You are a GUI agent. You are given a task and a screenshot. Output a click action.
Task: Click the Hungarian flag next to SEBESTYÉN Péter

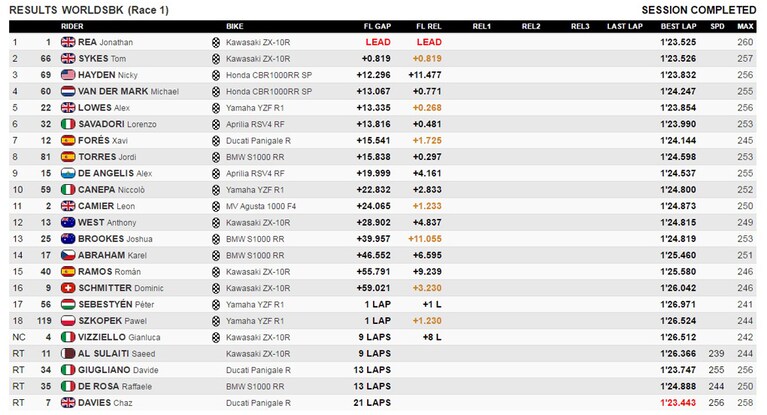[68, 304]
